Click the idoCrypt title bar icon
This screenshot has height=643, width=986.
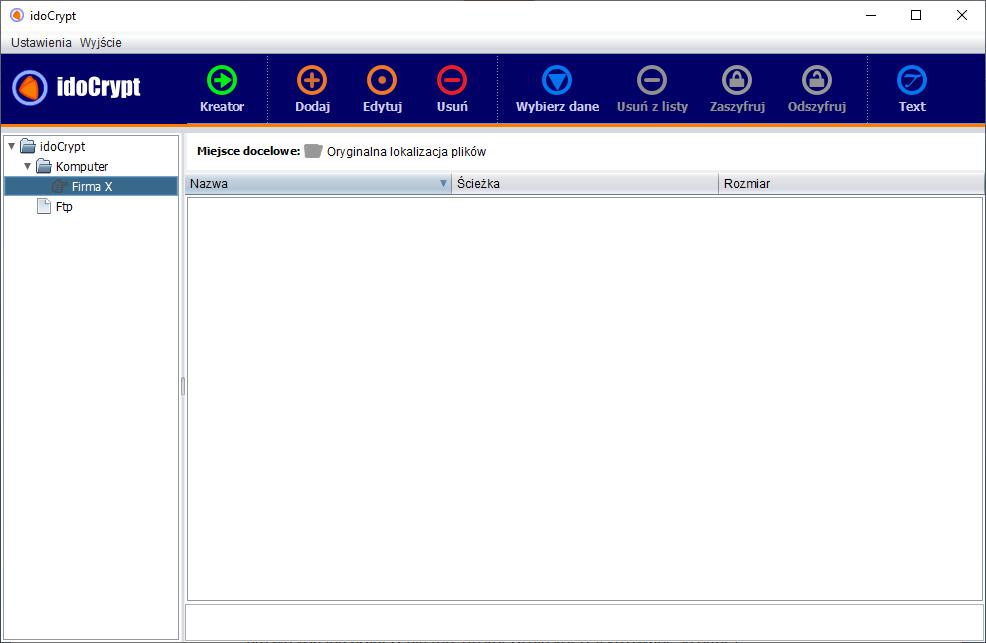[17, 15]
